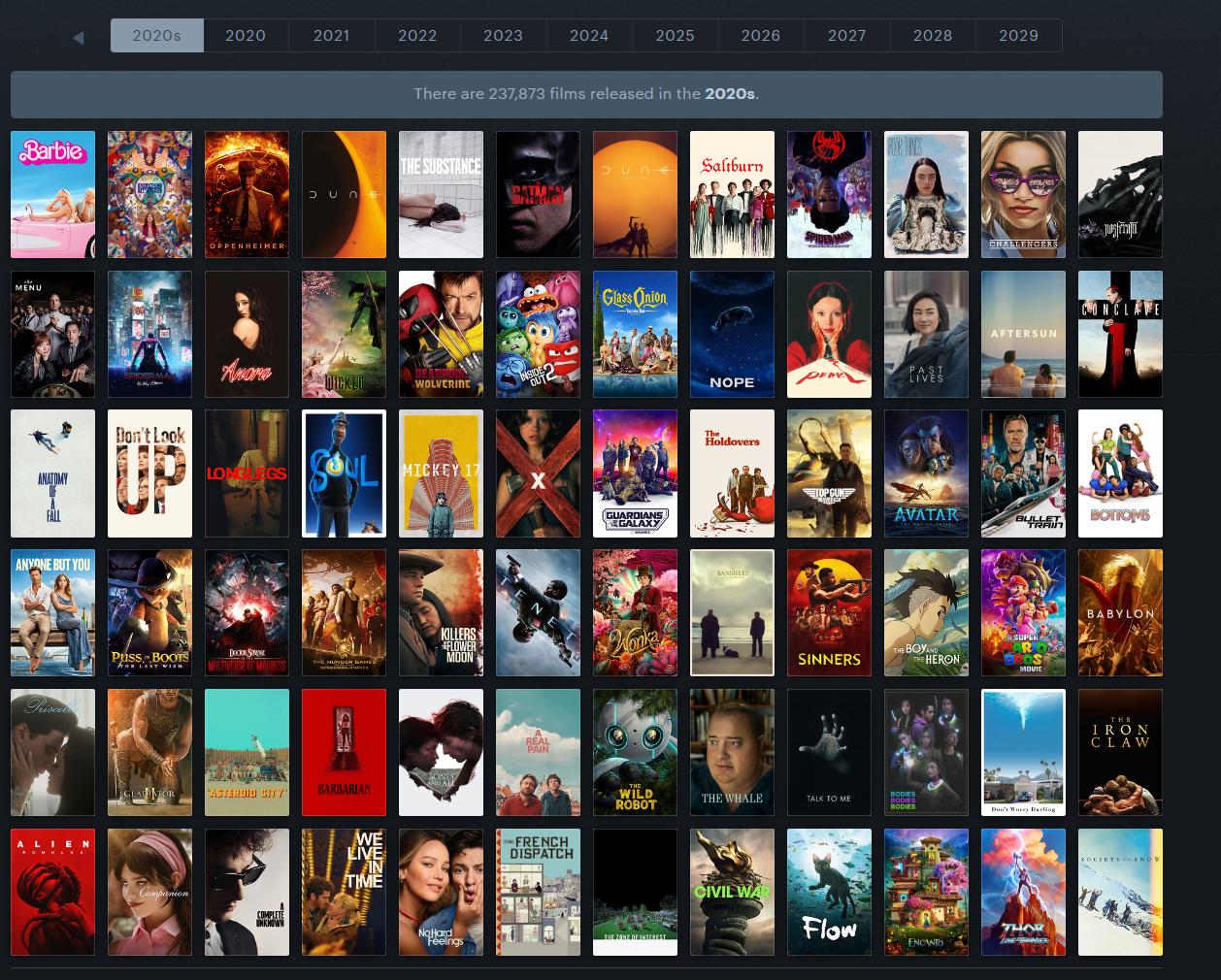Screen dimensions: 1221x980
Task: Select the Nosferatu poster
Action: coord(1121,195)
